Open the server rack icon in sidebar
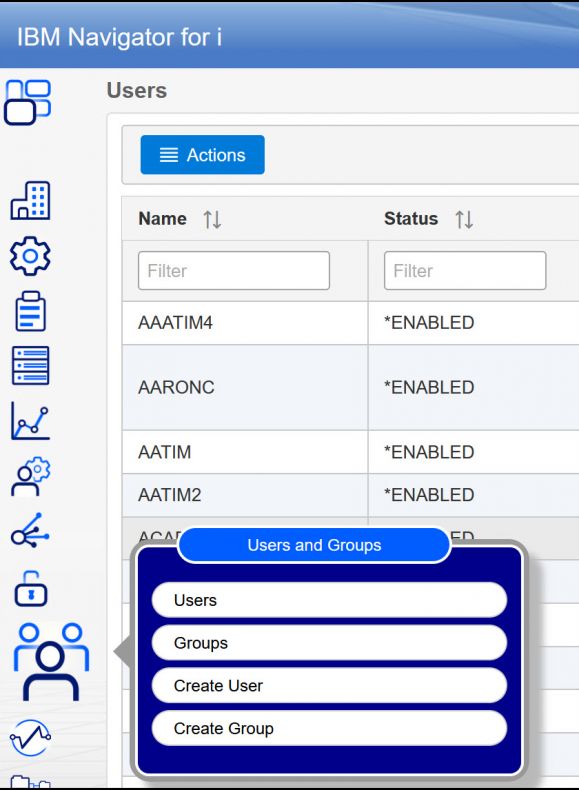 (x=30, y=365)
